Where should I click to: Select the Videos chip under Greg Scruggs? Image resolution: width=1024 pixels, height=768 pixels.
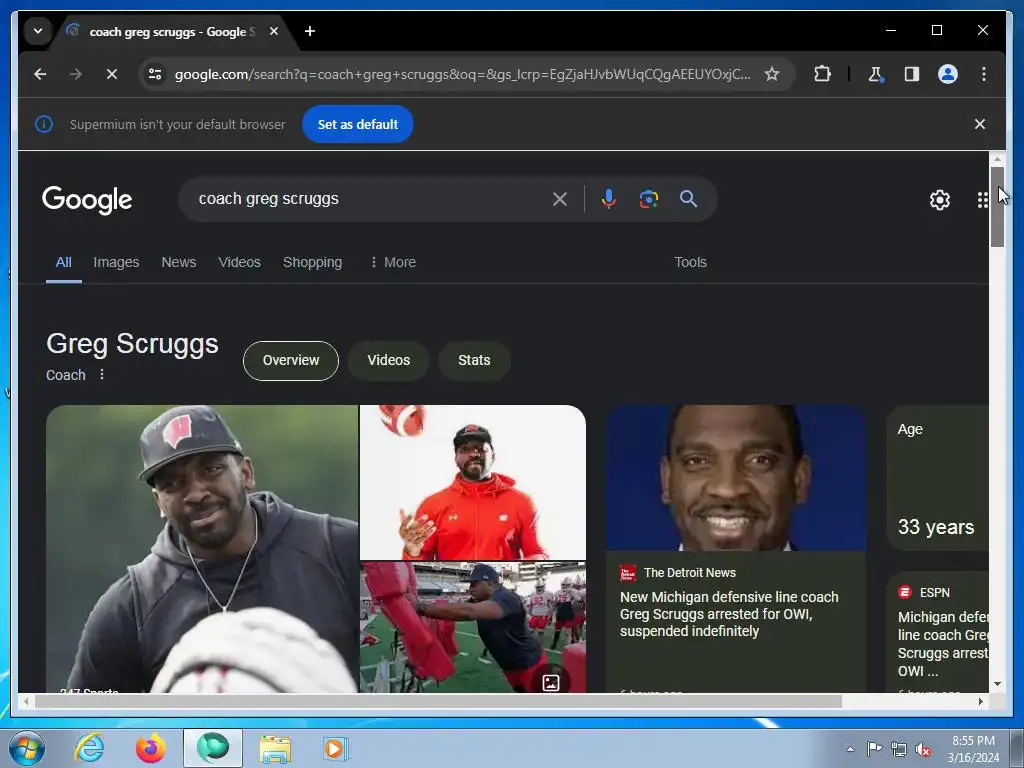coord(389,360)
